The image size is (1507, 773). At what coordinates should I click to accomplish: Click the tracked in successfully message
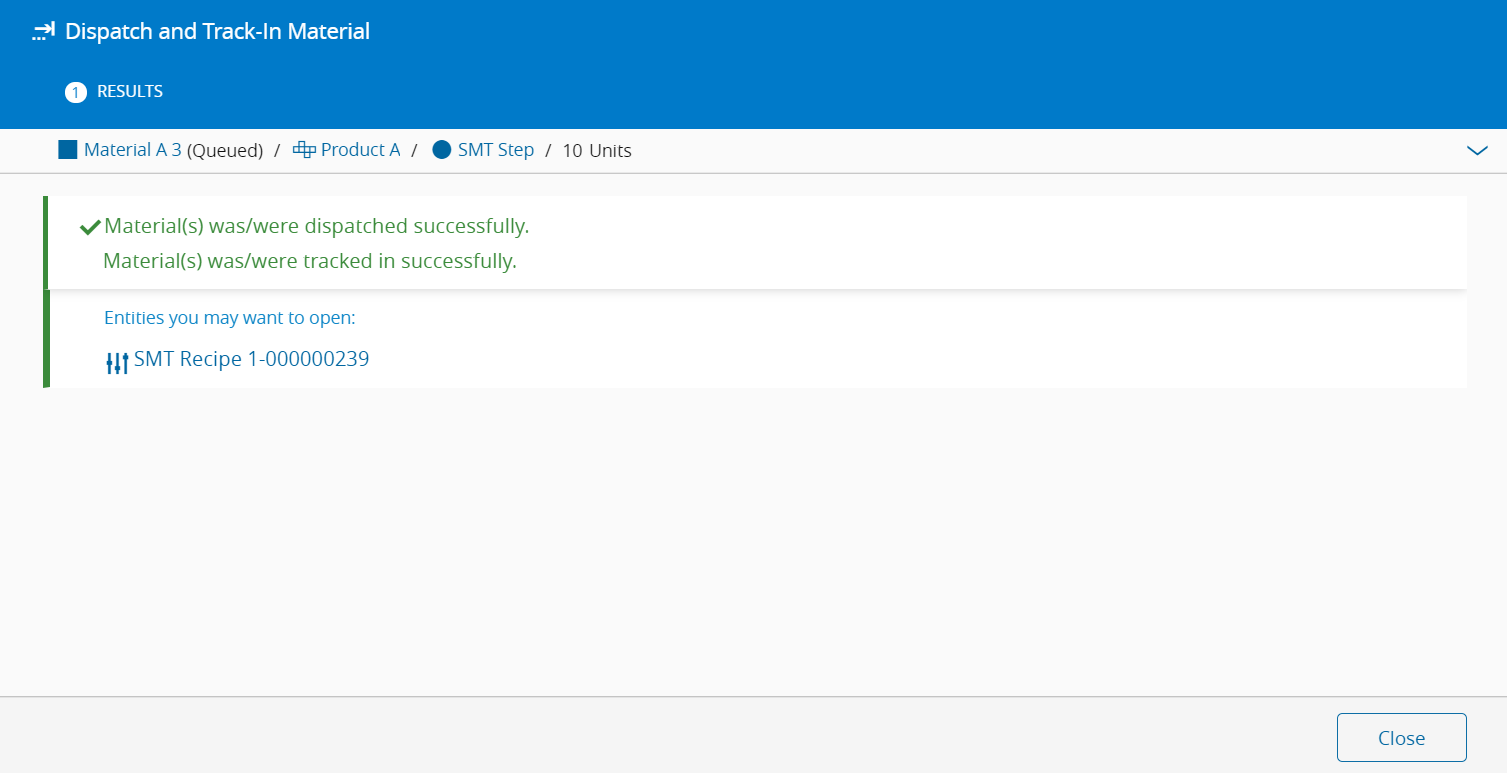coord(310,262)
